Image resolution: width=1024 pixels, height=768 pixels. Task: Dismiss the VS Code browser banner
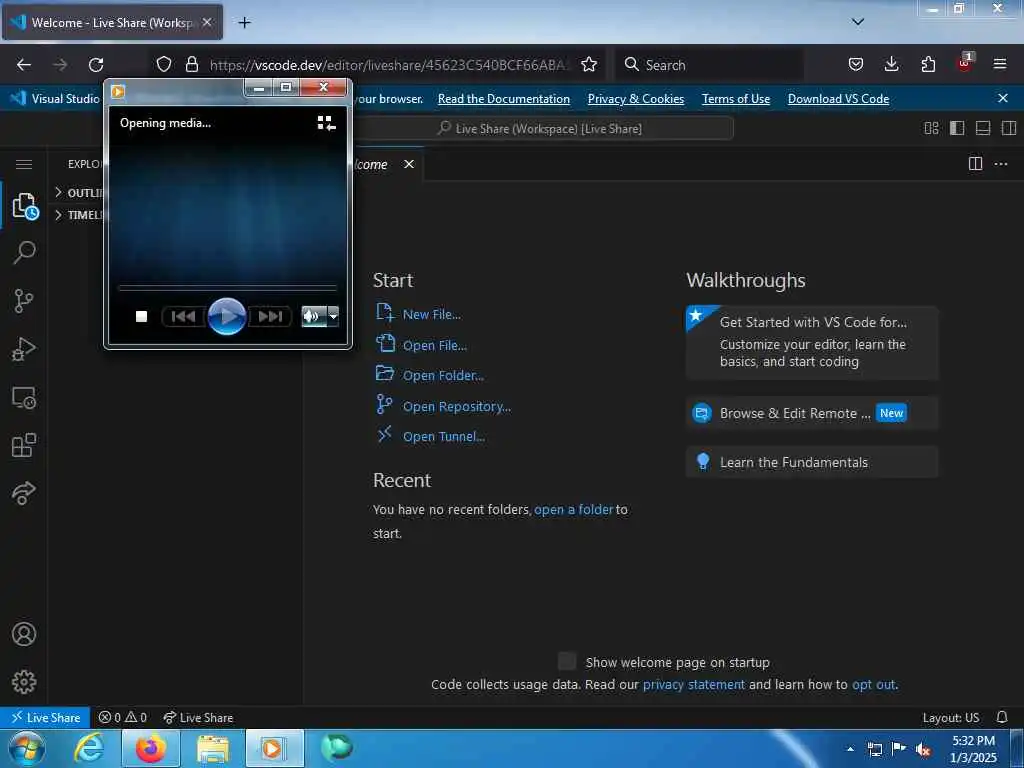pos(1002,98)
